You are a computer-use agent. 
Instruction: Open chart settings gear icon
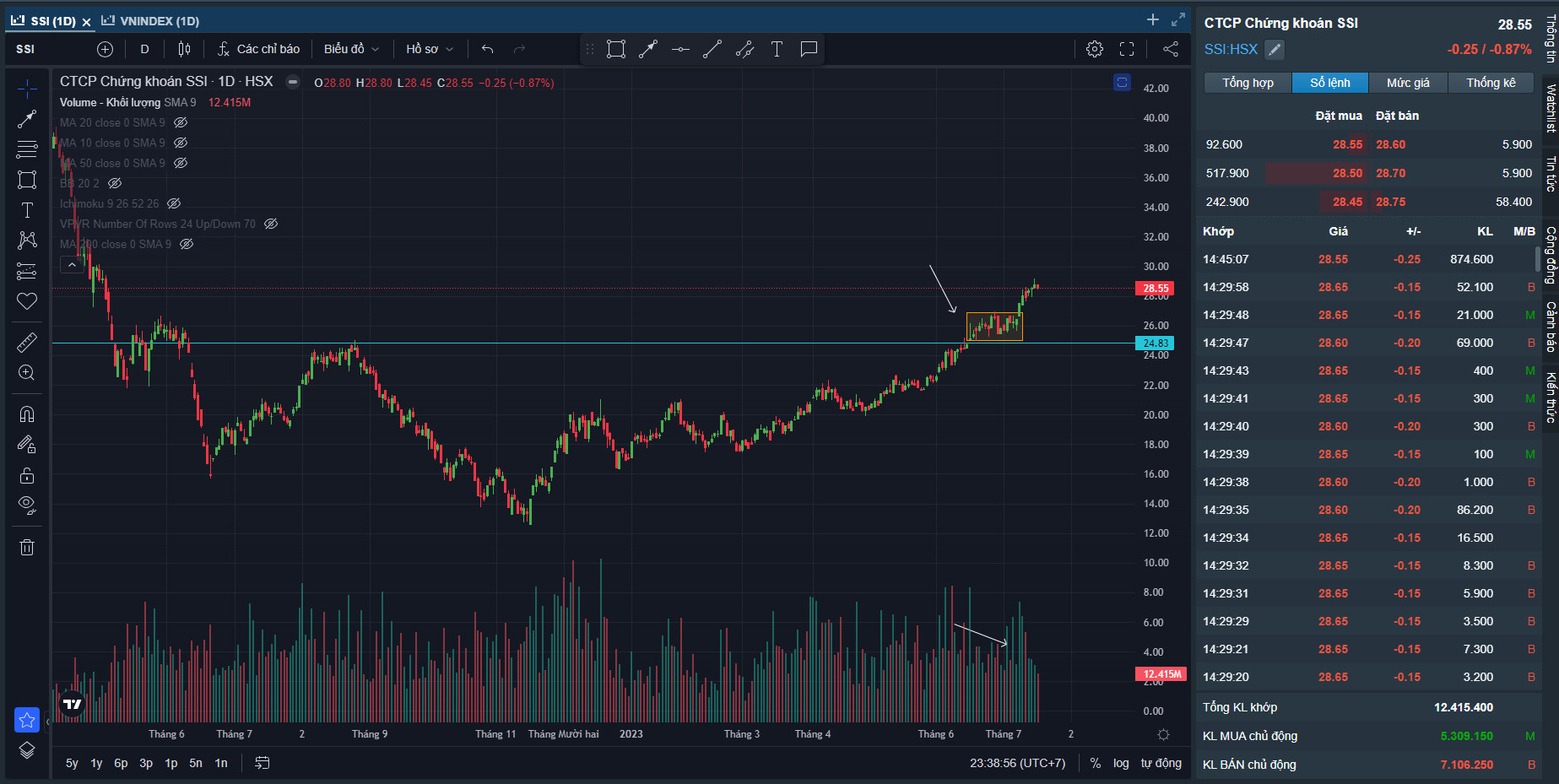click(x=1094, y=49)
